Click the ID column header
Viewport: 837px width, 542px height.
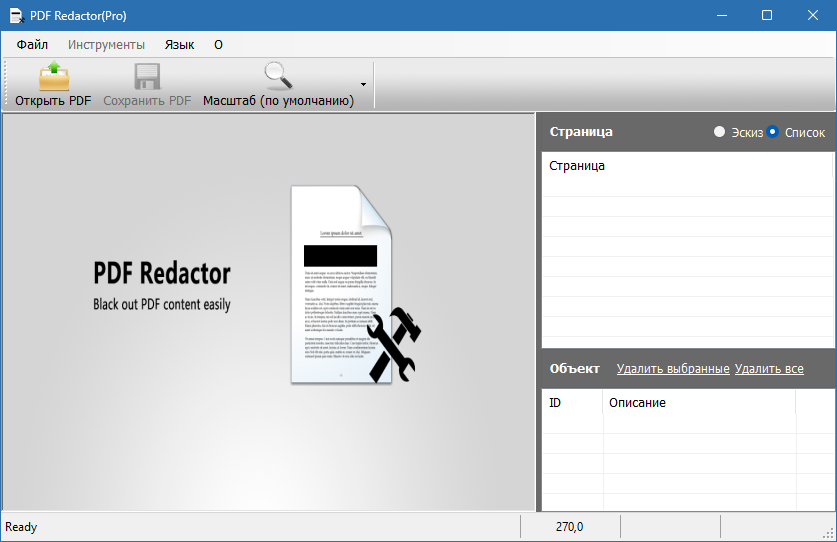pos(573,403)
